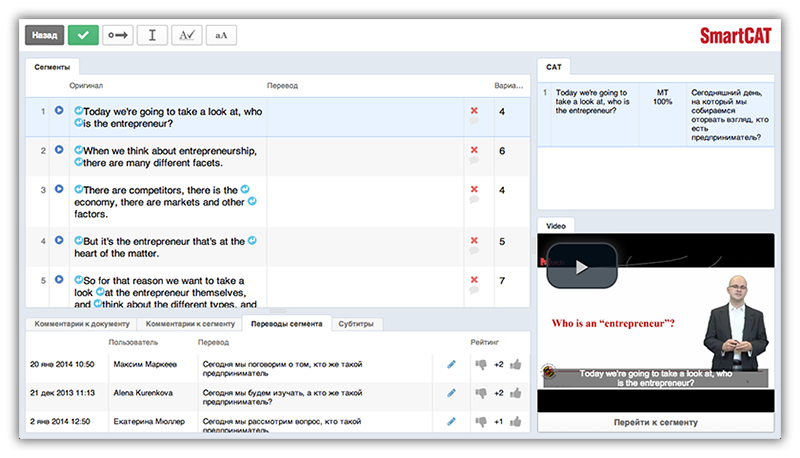800x458 pixels.
Task: Click the splitter handle below the segments list
Action: pos(278,310)
